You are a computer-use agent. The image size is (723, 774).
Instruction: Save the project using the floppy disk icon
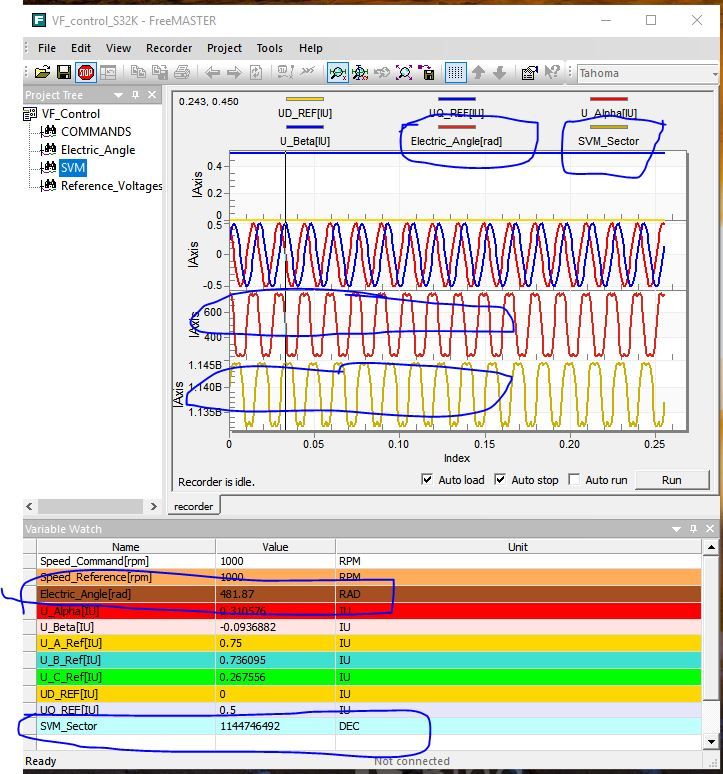coord(64,73)
